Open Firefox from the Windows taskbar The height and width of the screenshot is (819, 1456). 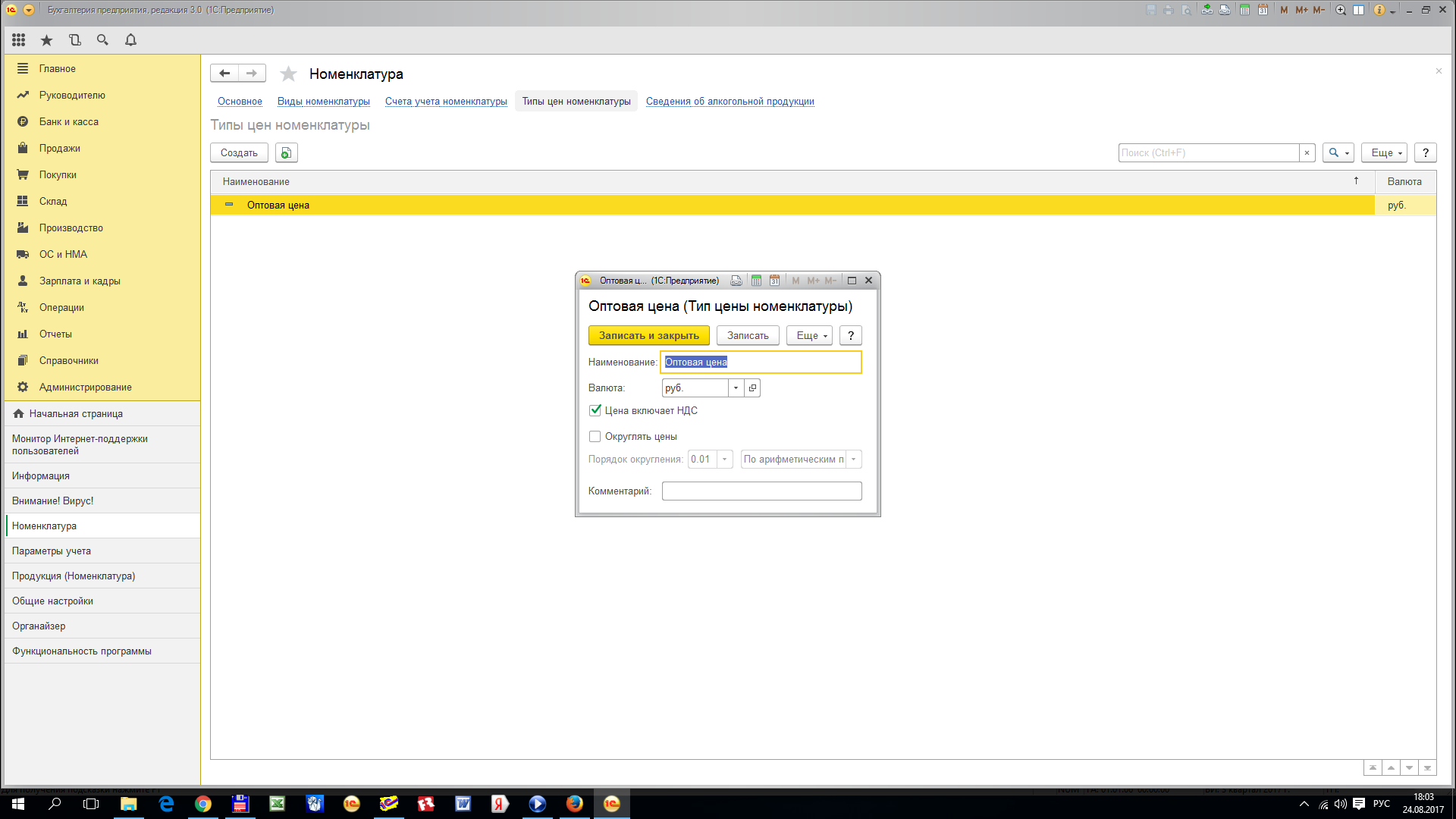(x=574, y=804)
